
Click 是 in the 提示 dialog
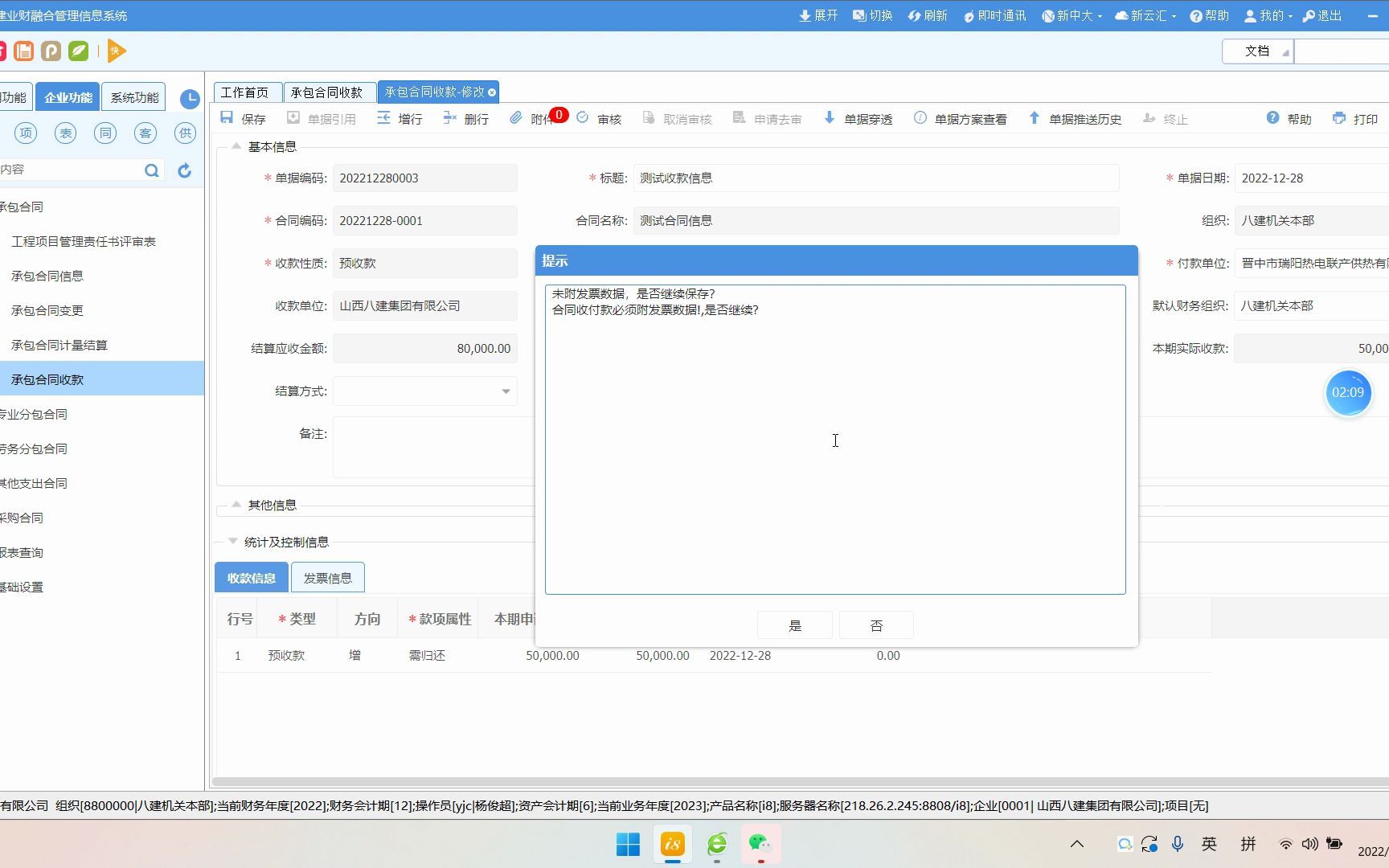[795, 625]
